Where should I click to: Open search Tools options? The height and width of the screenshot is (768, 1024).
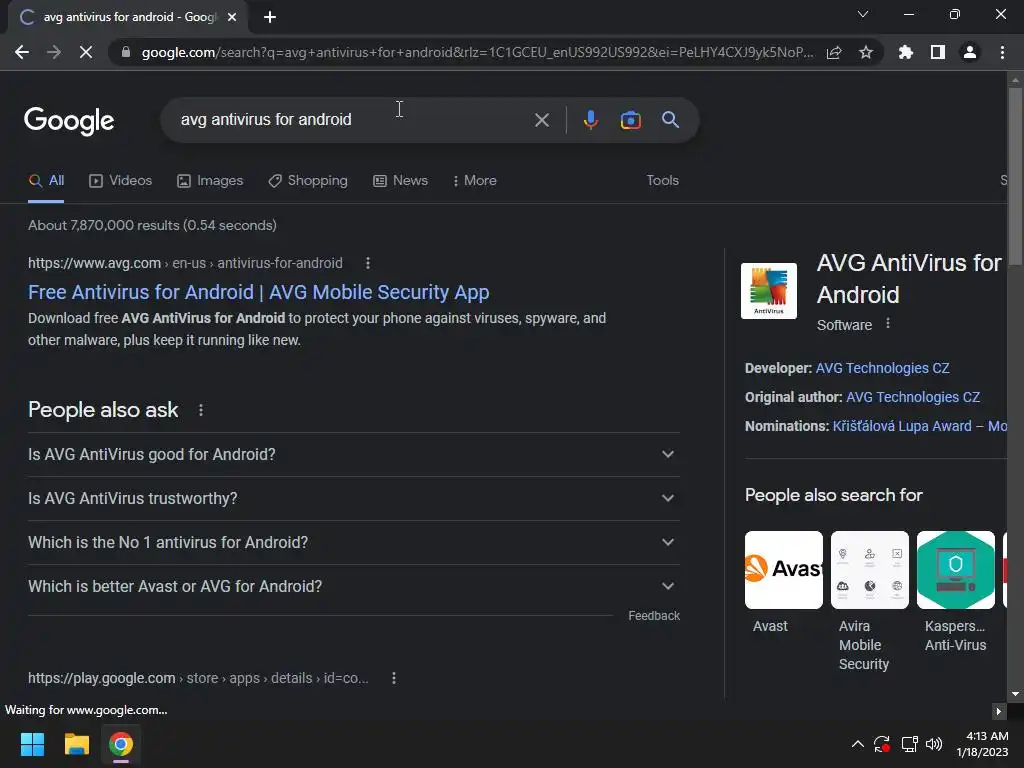662,181
